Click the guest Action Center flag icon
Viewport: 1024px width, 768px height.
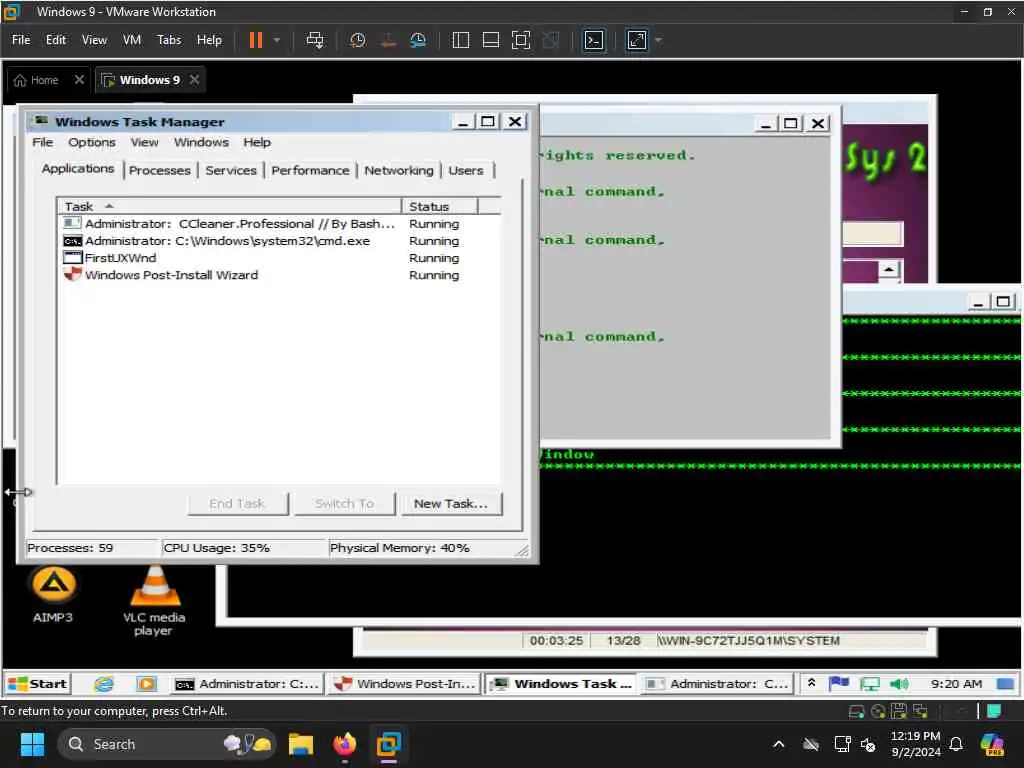point(839,683)
